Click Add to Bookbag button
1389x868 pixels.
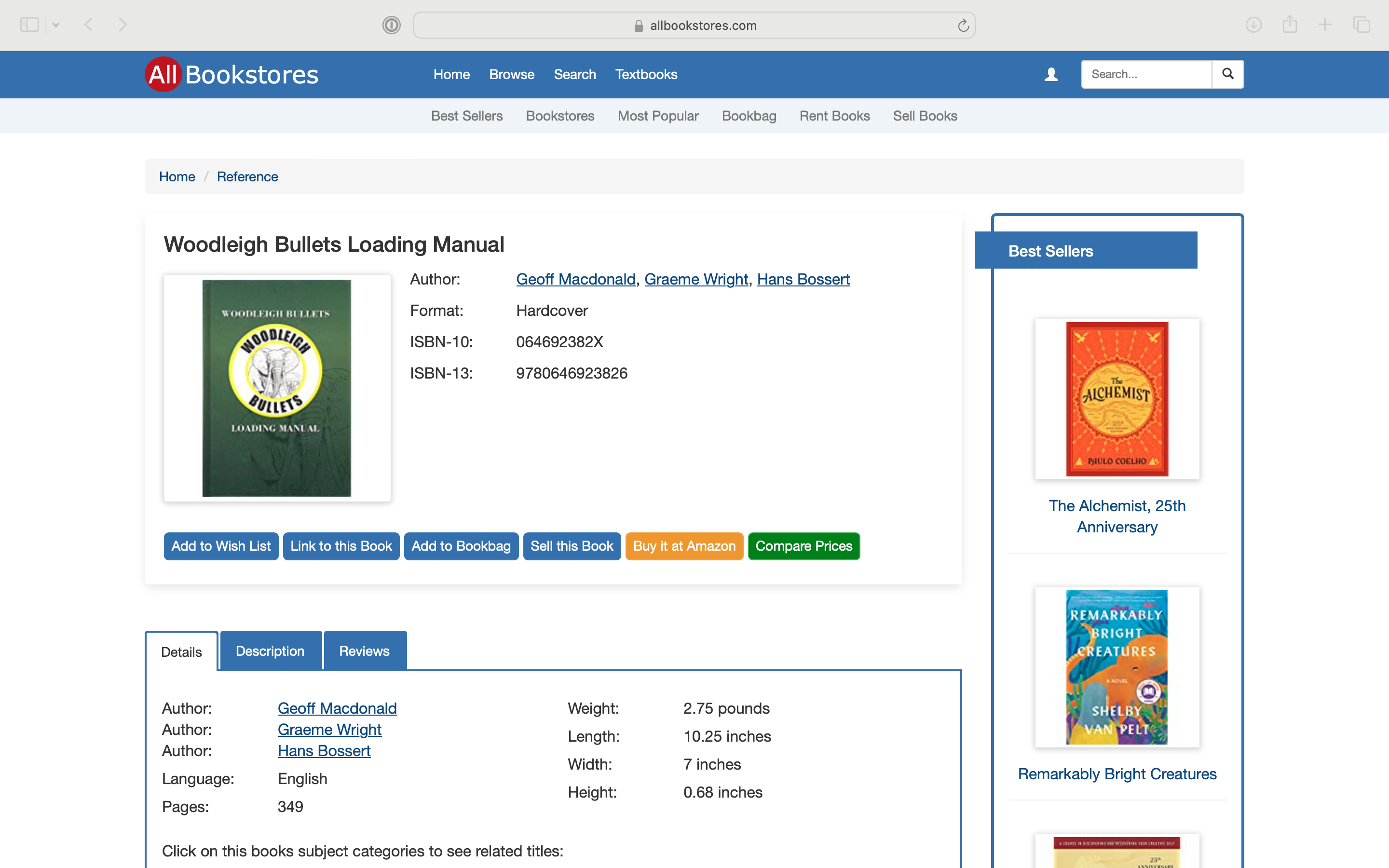coord(461,546)
